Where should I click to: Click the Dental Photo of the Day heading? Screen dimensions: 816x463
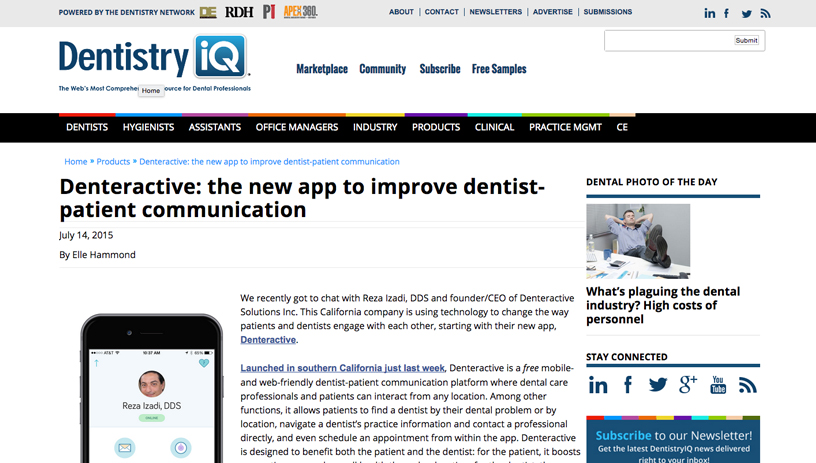coord(652,182)
